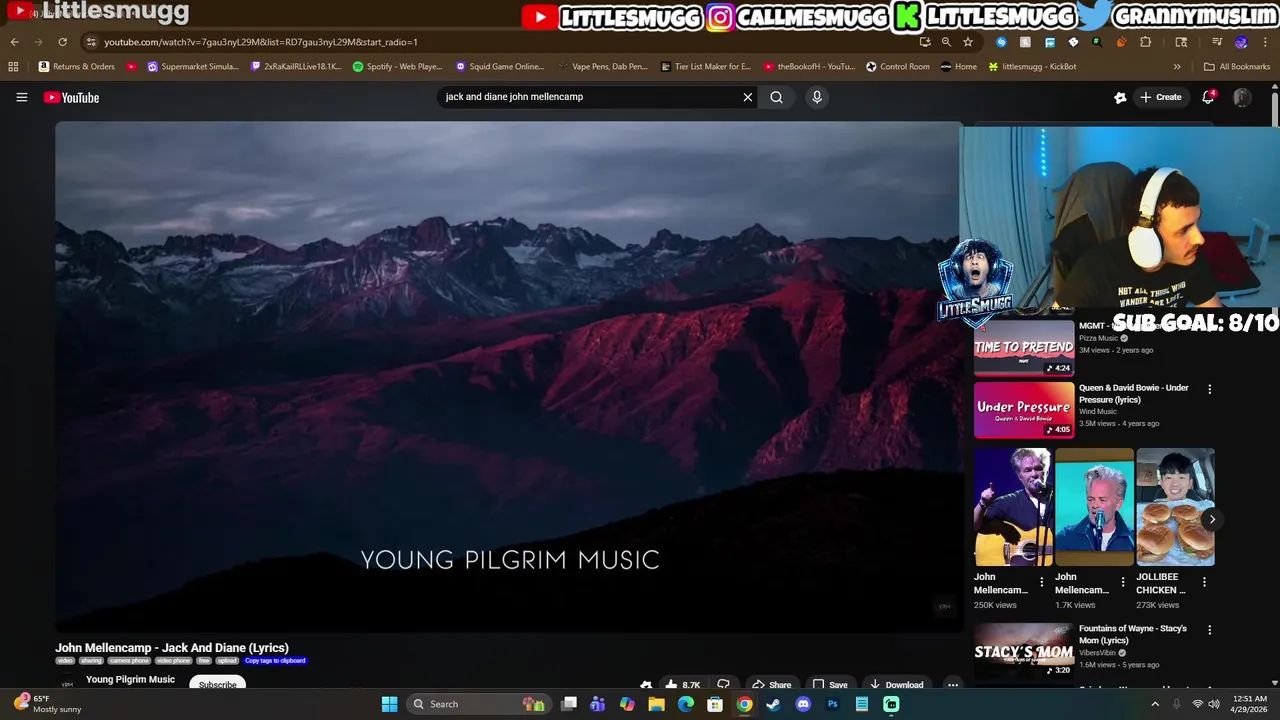Run search with the magnifier button
Viewport: 1280px width, 720px height.
(776, 97)
